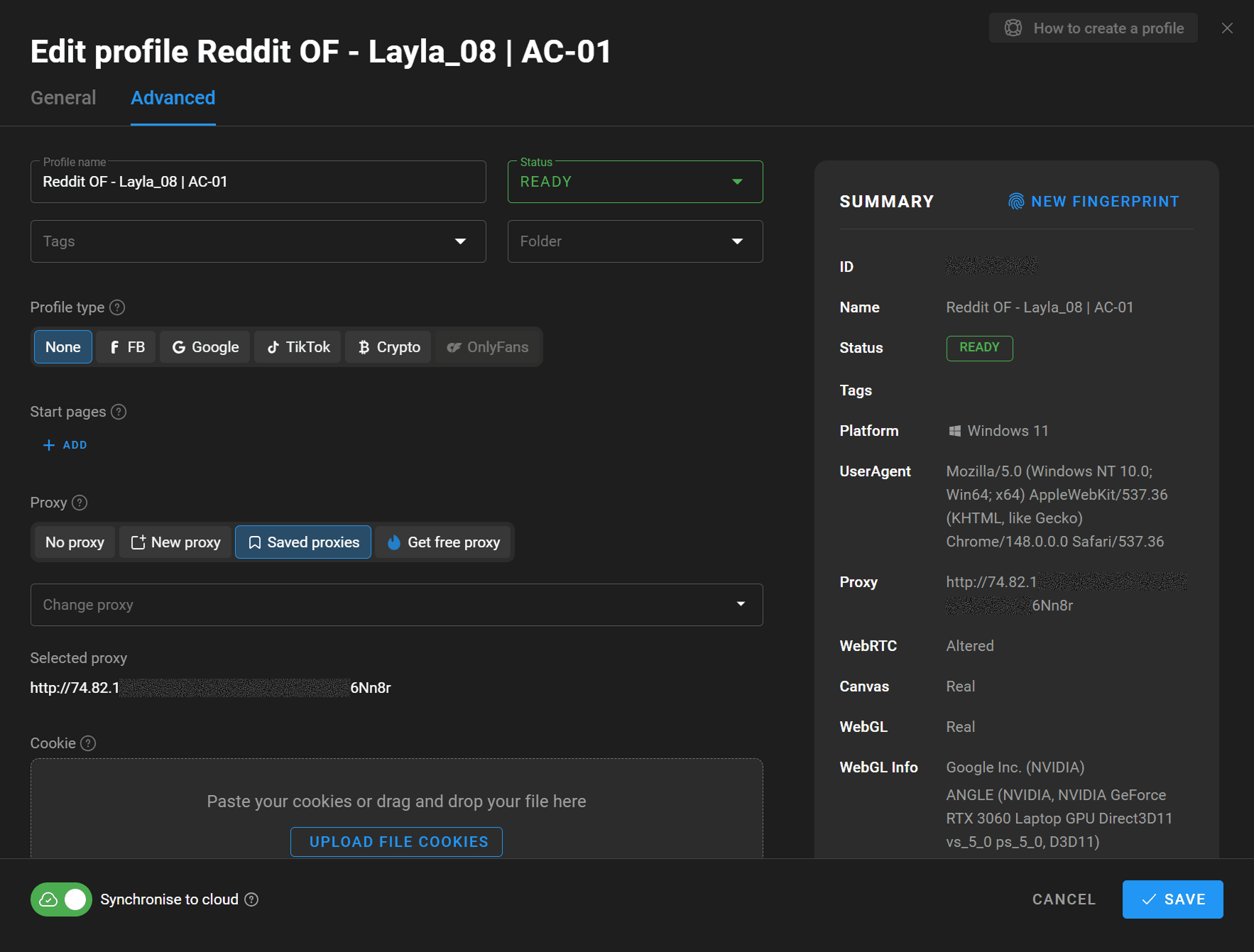
Task: Show help for Proxy section
Action: click(80, 503)
